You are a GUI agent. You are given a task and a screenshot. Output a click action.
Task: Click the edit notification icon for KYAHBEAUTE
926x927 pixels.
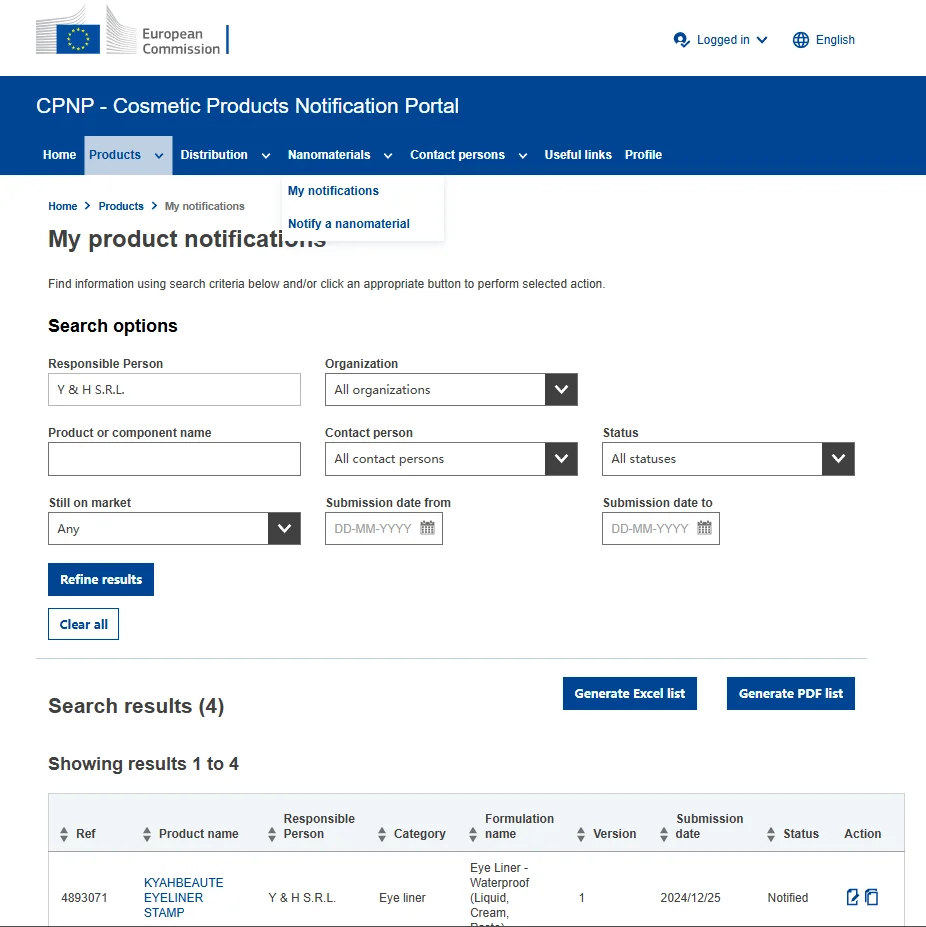(x=853, y=897)
